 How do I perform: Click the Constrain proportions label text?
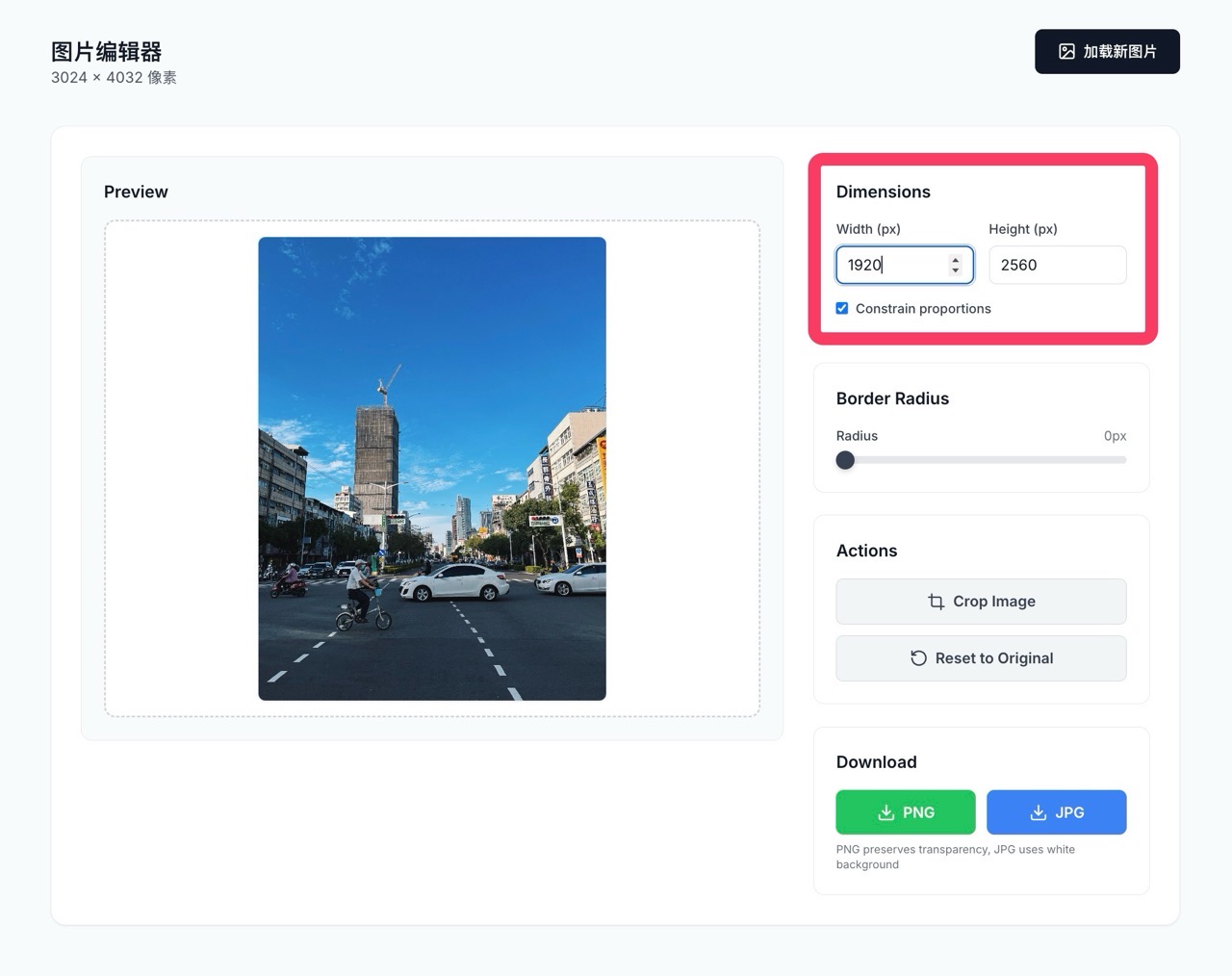922,309
